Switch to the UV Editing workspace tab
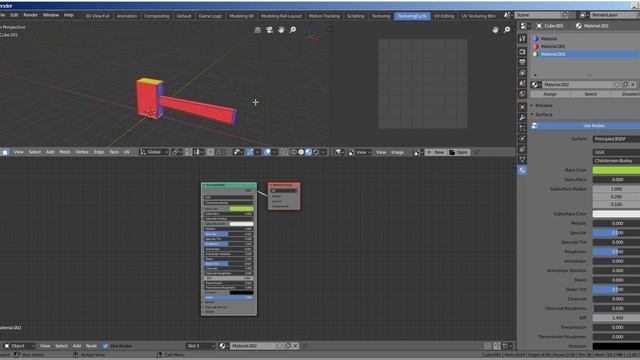 tap(444, 16)
